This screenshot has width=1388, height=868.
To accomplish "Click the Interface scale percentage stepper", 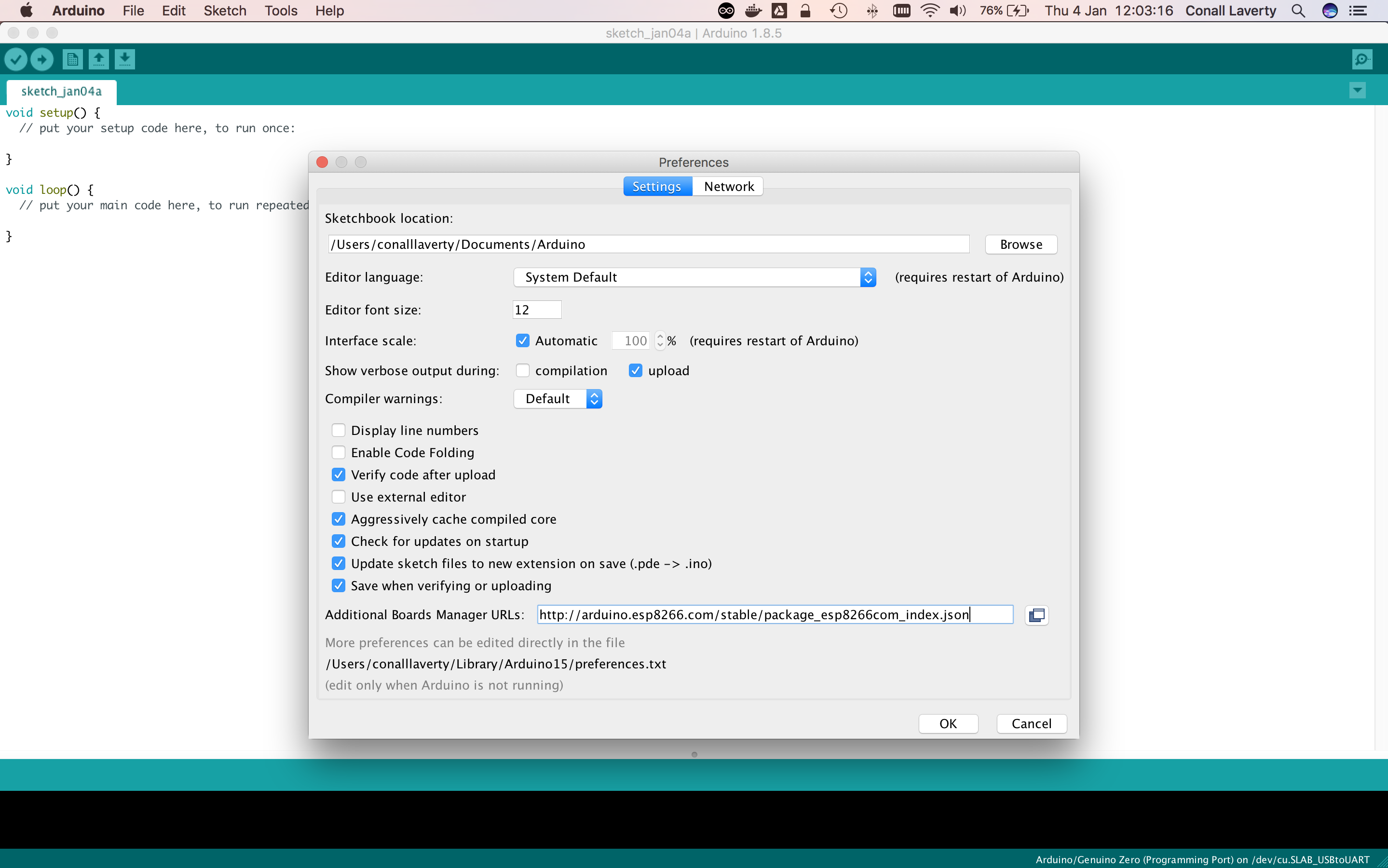I will tap(660, 341).
